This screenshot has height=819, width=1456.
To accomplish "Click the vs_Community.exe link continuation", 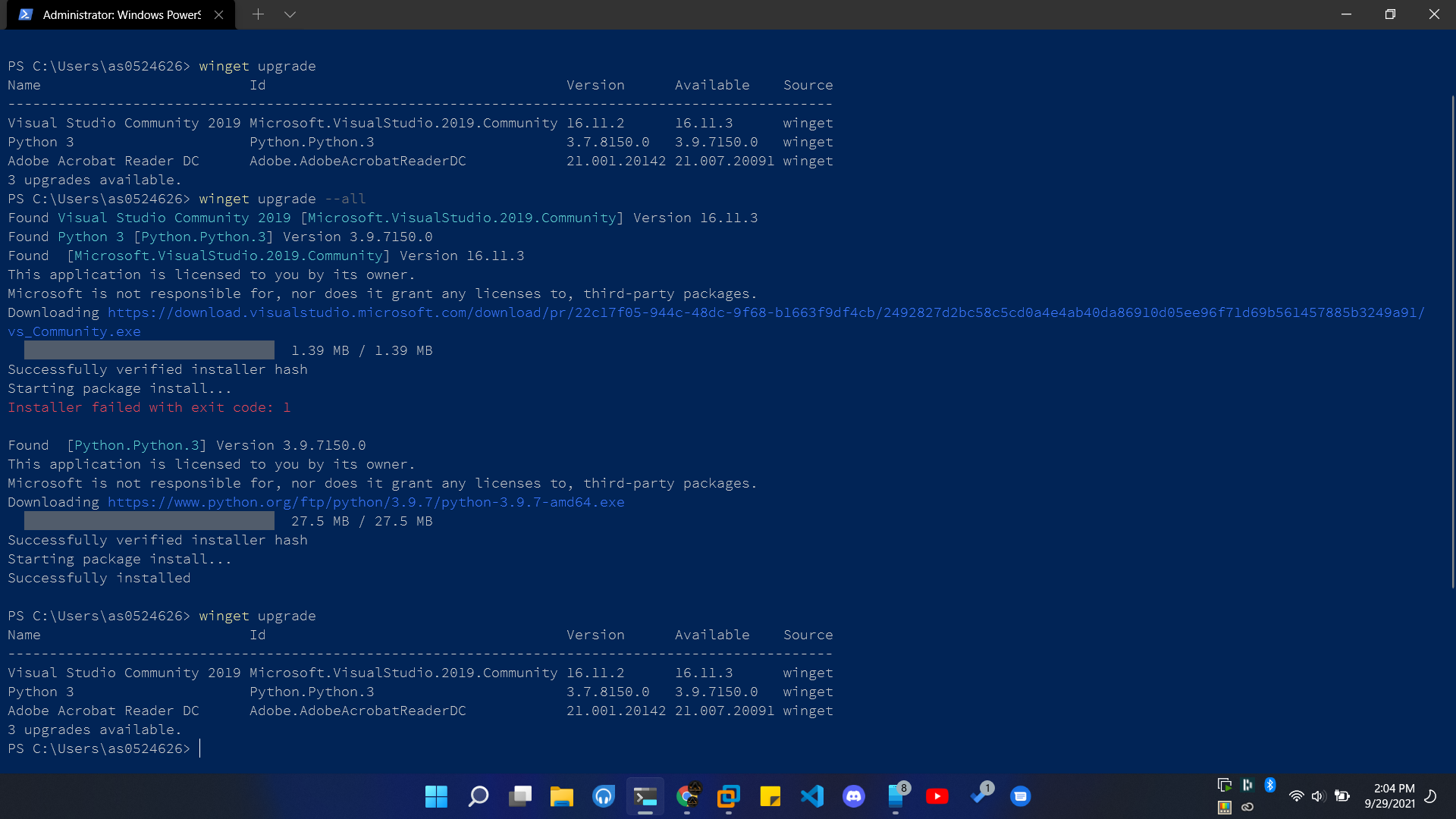I will (x=74, y=331).
